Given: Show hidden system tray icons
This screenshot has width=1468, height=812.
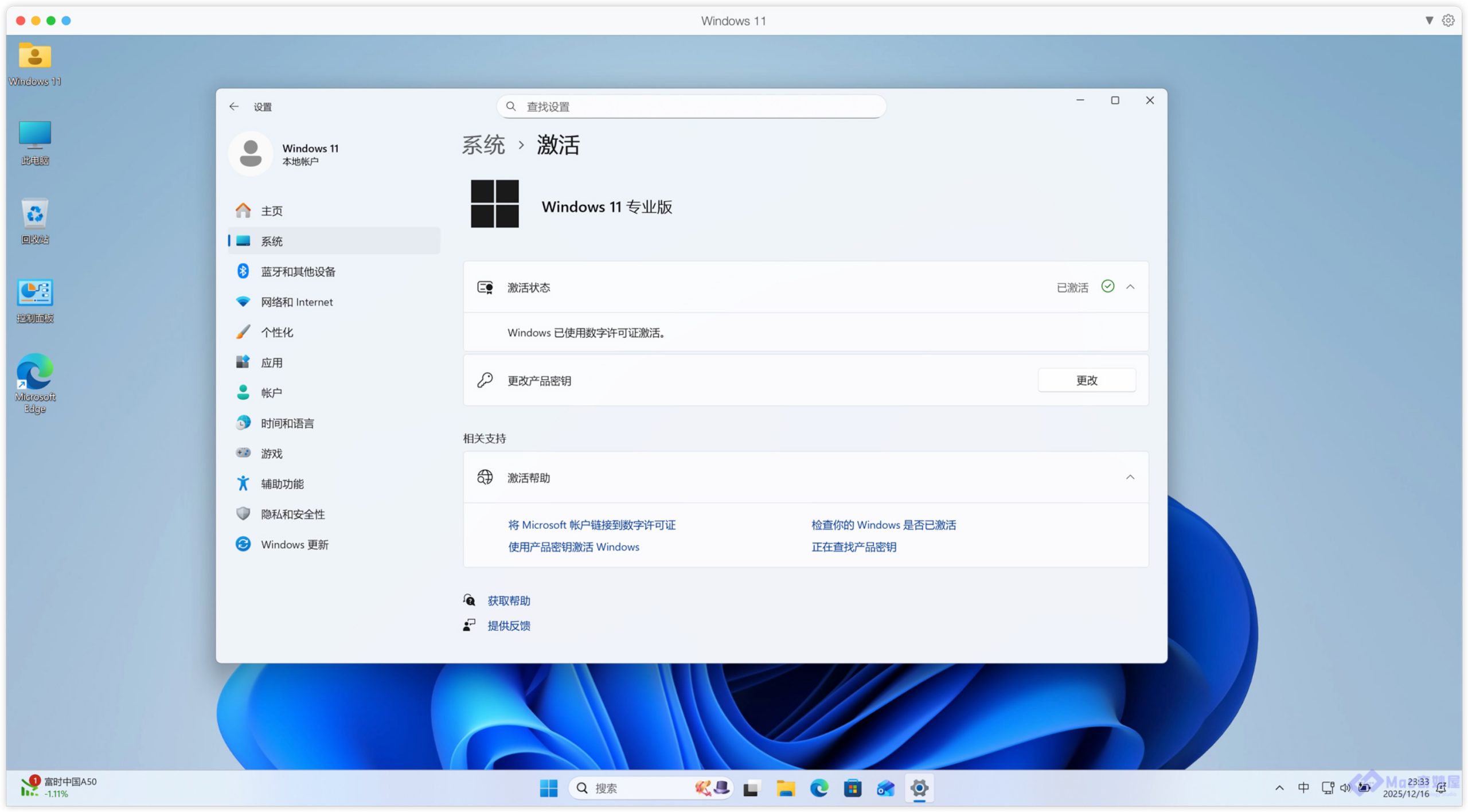Looking at the screenshot, I should click(1279, 788).
